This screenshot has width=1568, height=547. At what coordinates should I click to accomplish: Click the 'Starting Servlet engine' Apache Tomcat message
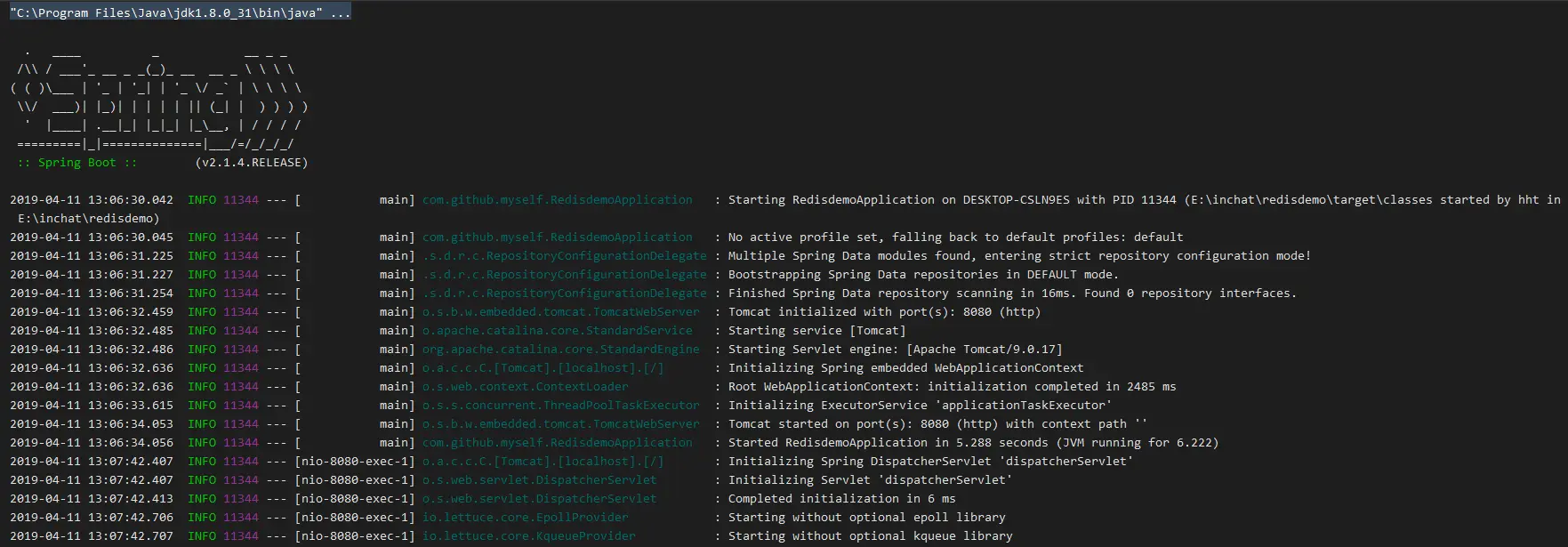coord(895,350)
